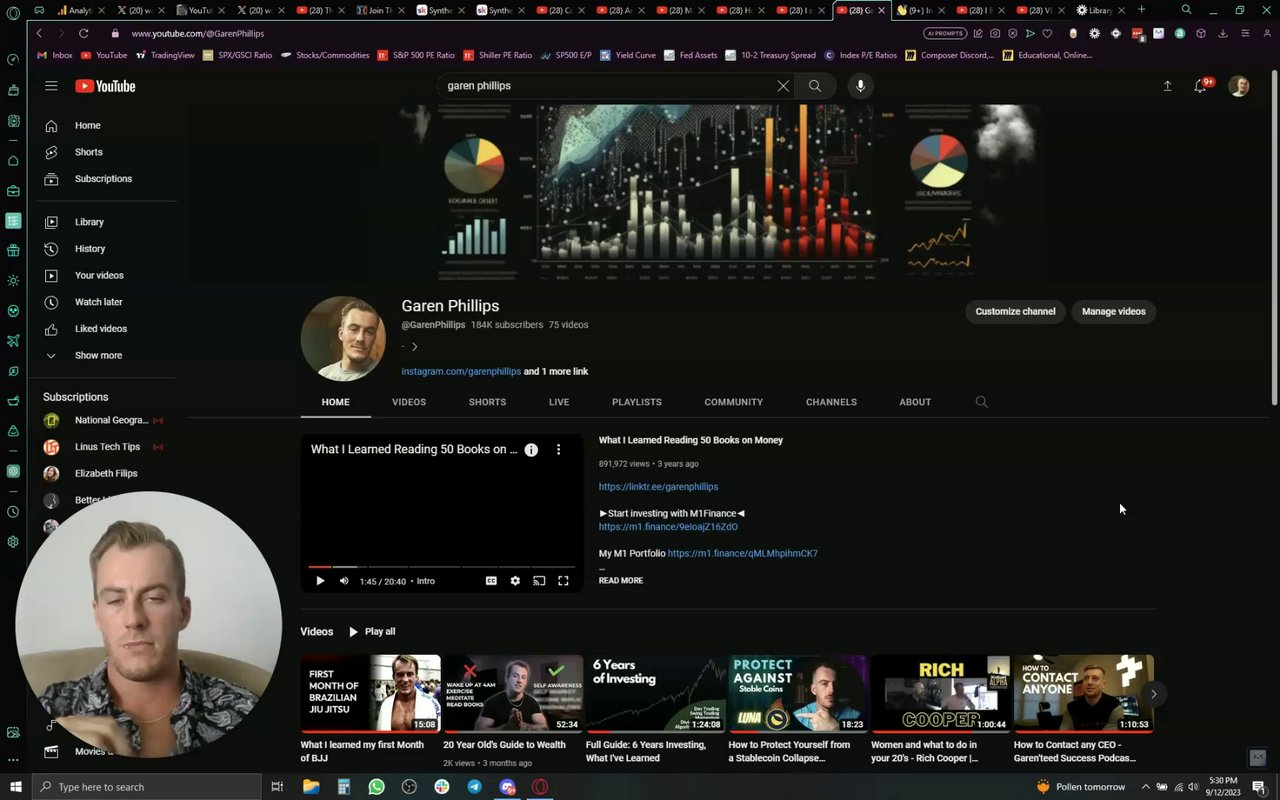1280x800 pixels.
Task: Cast video with Chromecast icon
Action: point(539,581)
